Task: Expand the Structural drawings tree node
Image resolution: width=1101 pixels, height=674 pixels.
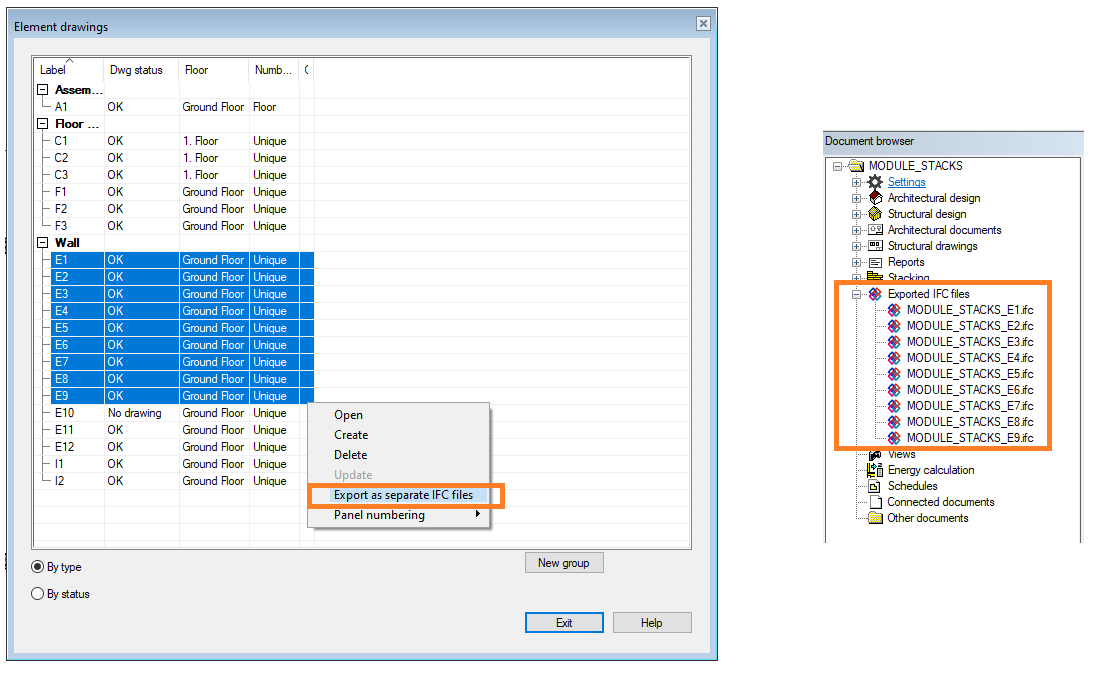Action: (x=856, y=246)
